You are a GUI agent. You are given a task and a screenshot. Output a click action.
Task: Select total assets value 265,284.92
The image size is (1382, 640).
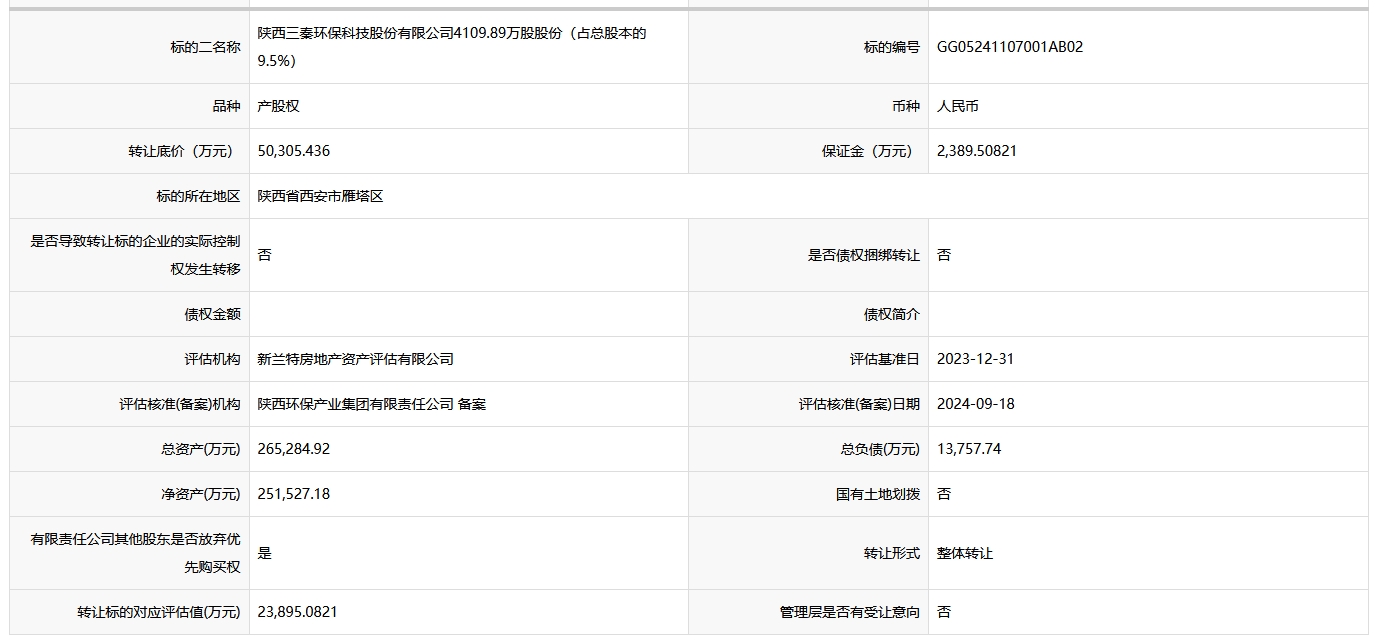pos(293,449)
